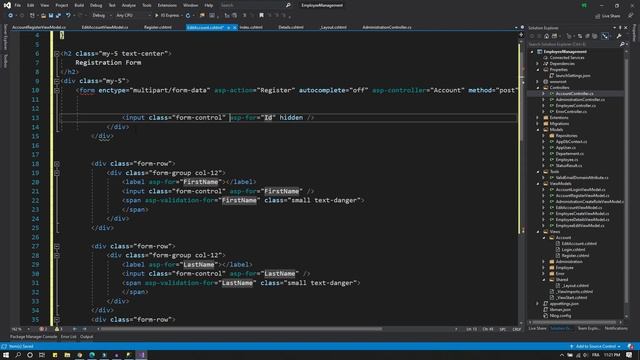
Task: Start debugging with the IIS Express play button
Action: [x=168, y=16]
